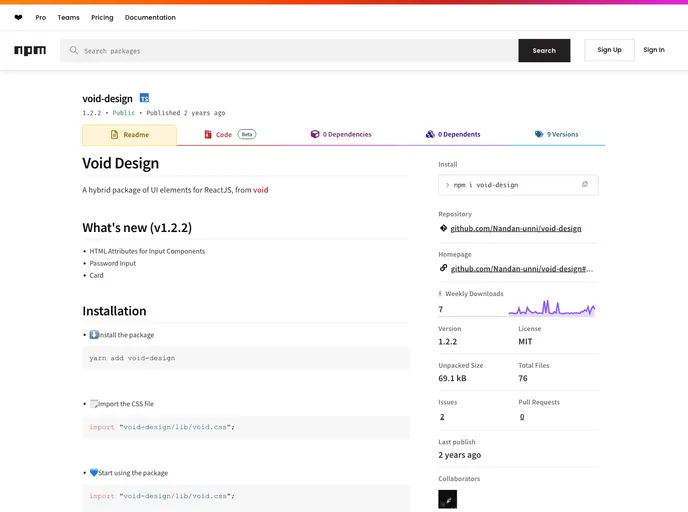Screen dimensions: 688x512
Task: Click the down-arrow emoji before Install the package
Action: (x=94, y=335)
